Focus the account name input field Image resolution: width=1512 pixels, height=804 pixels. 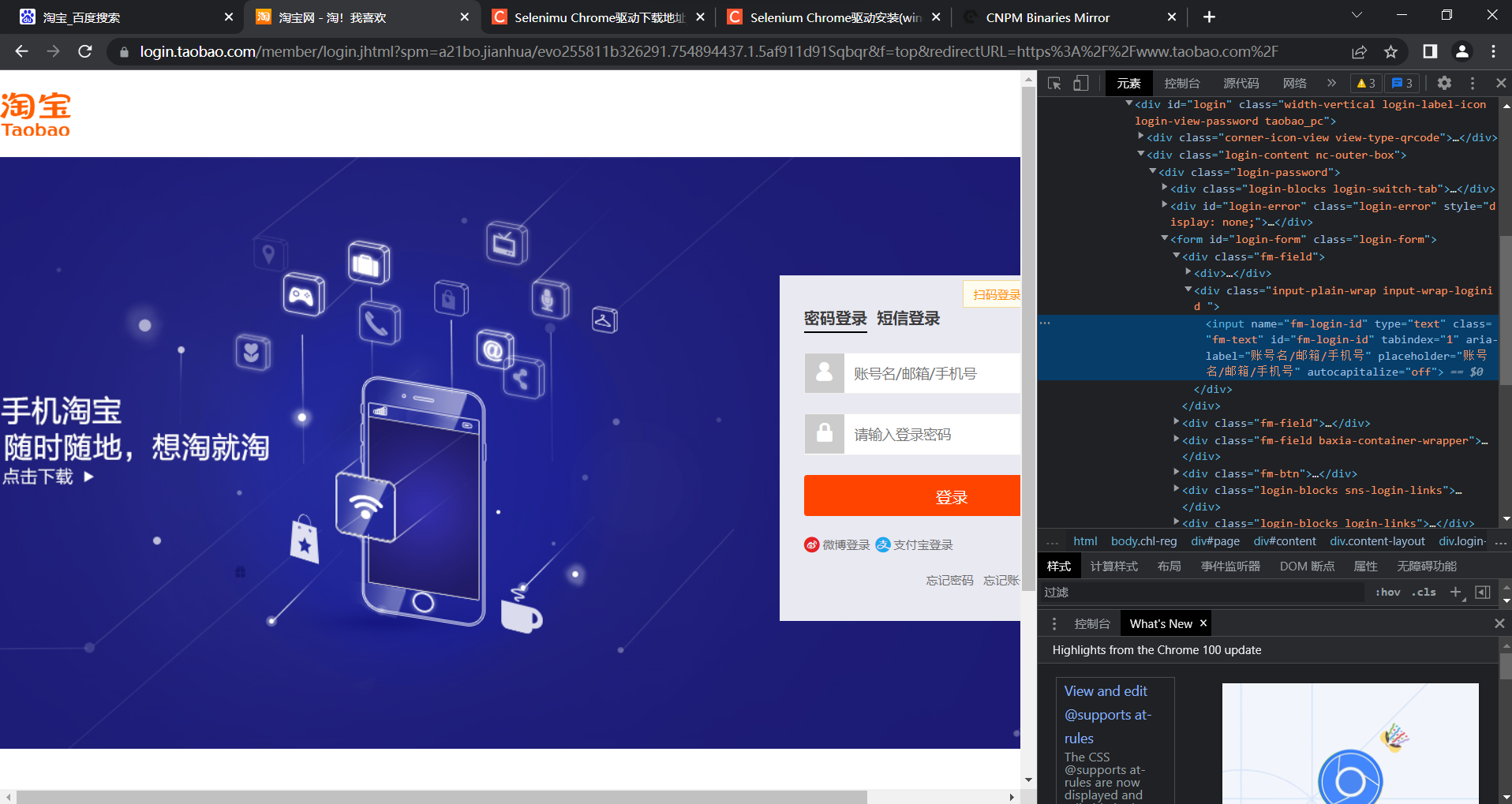point(932,373)
